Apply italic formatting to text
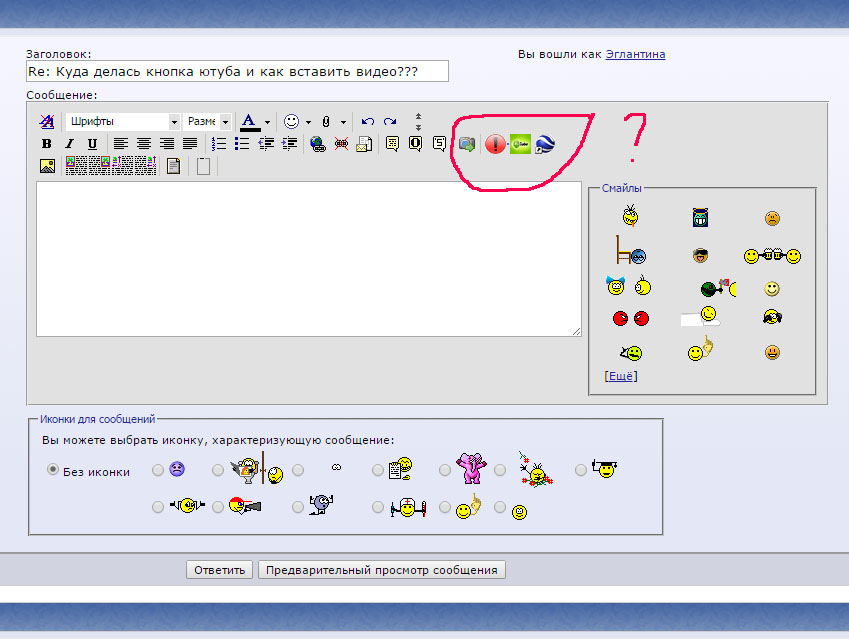The width and height of the screenshot is (849, 639). point(69,144)
